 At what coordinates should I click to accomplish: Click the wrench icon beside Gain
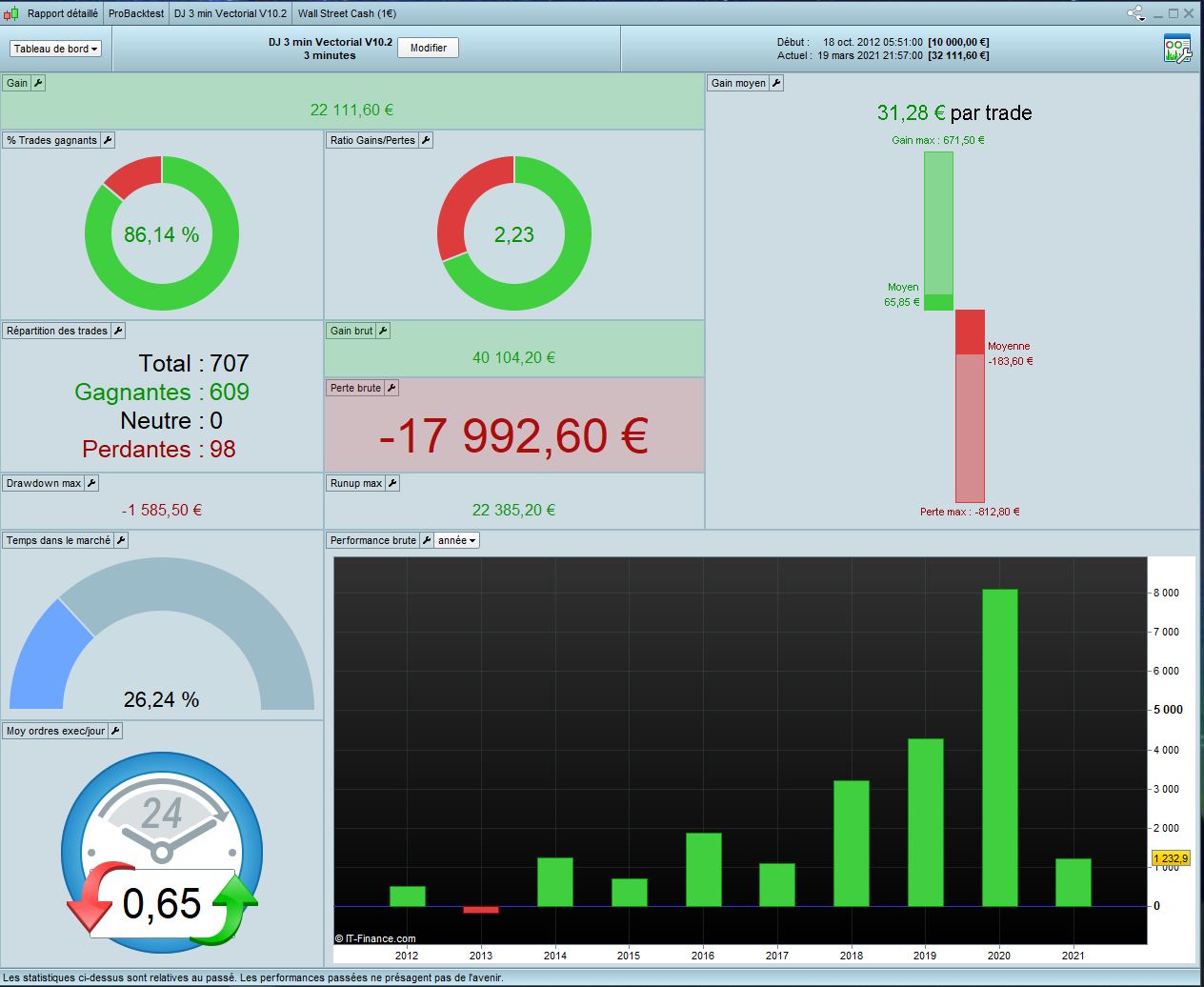coord(38,83)
